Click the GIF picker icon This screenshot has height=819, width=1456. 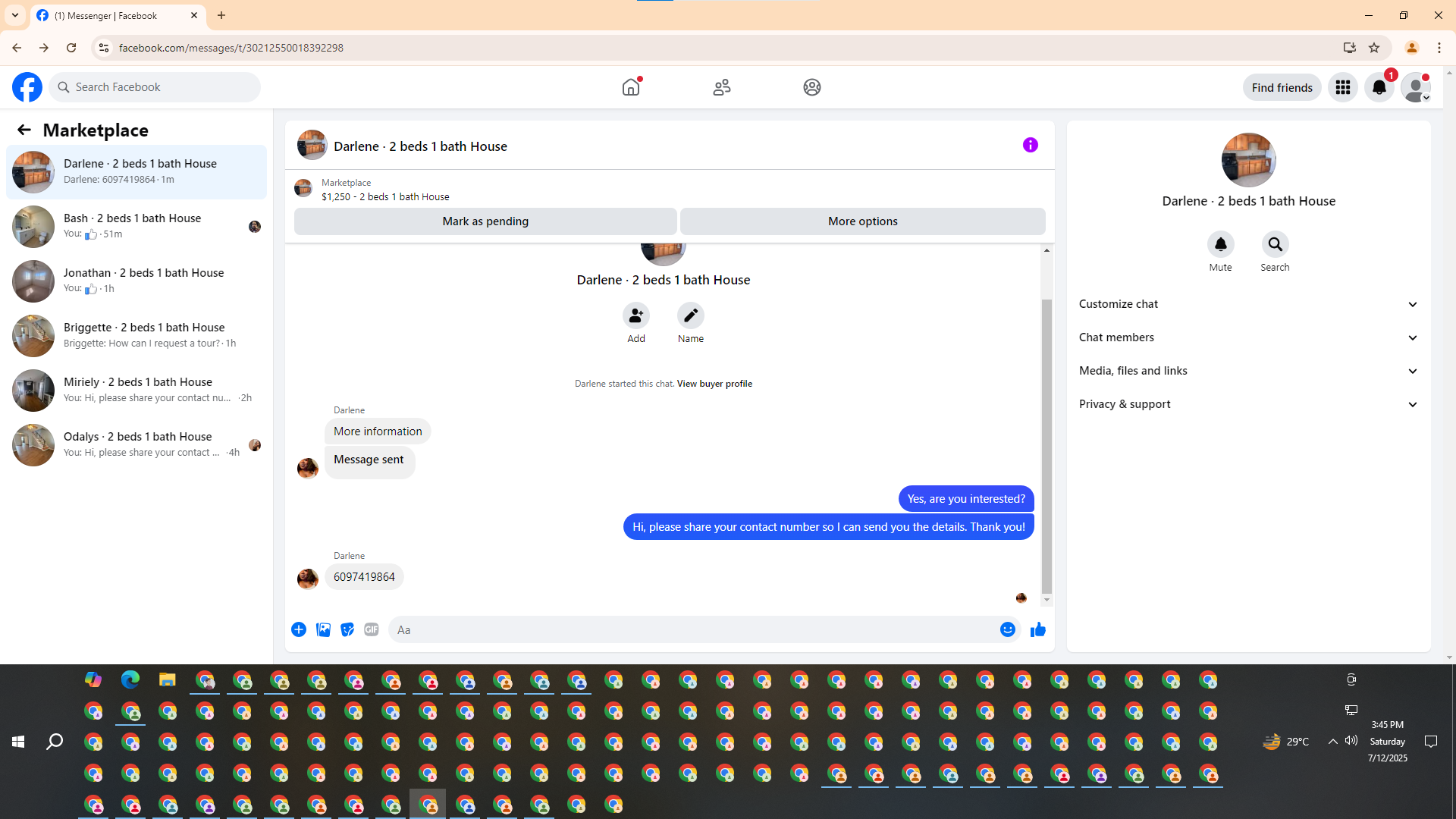tap(371, 629)
